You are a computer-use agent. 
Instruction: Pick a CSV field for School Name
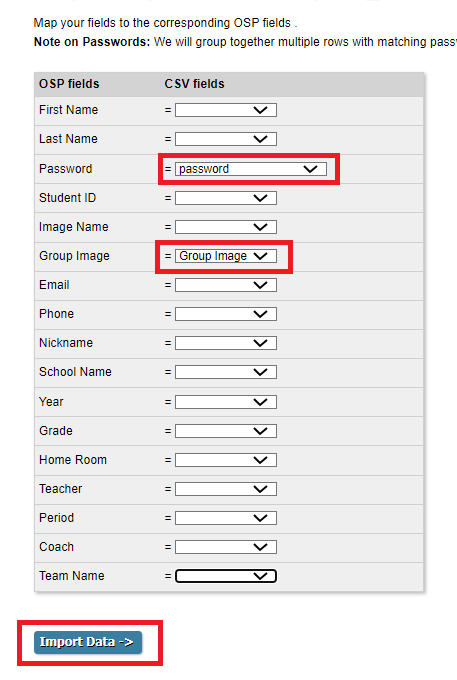pos(225,372)
